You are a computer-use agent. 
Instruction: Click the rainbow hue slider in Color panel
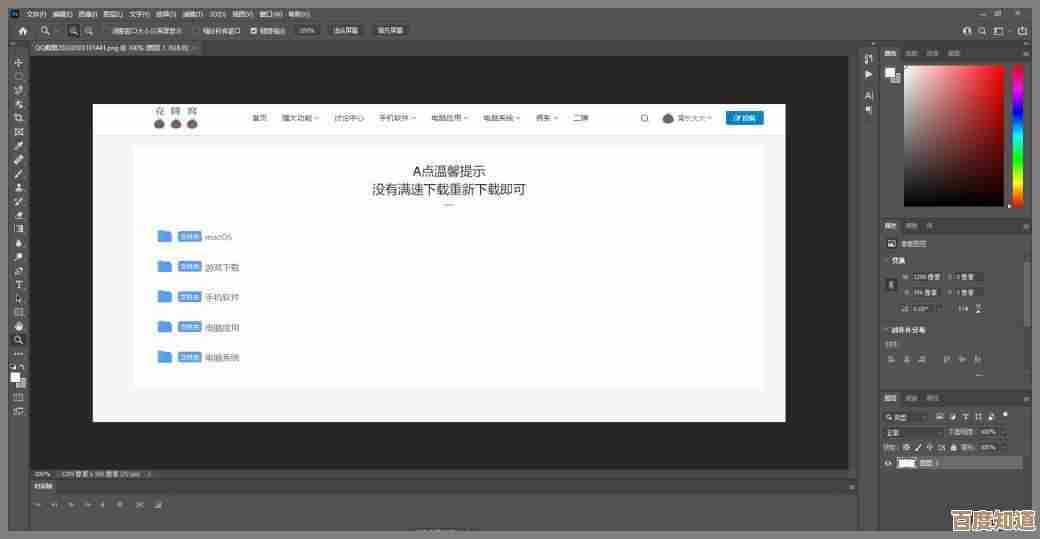tap(1017, 134)
